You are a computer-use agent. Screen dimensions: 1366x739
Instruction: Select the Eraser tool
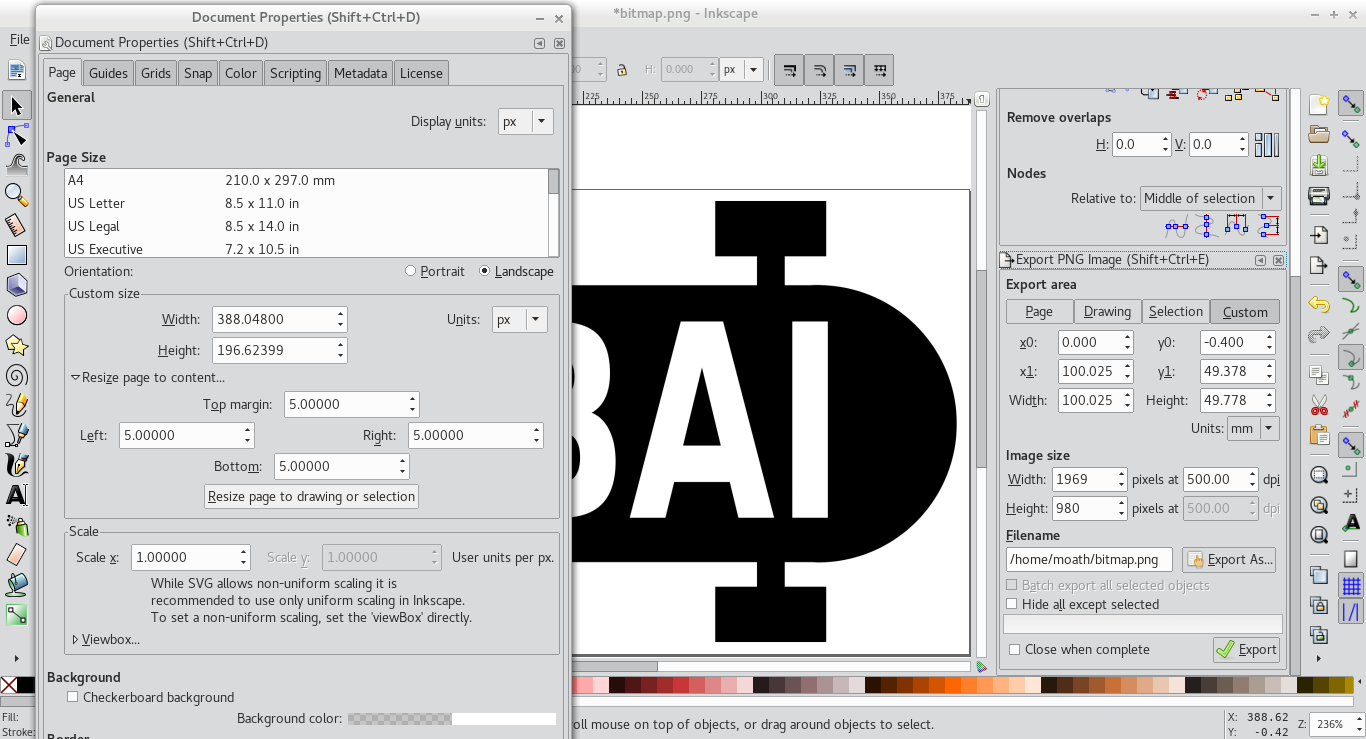pos(16,554)
